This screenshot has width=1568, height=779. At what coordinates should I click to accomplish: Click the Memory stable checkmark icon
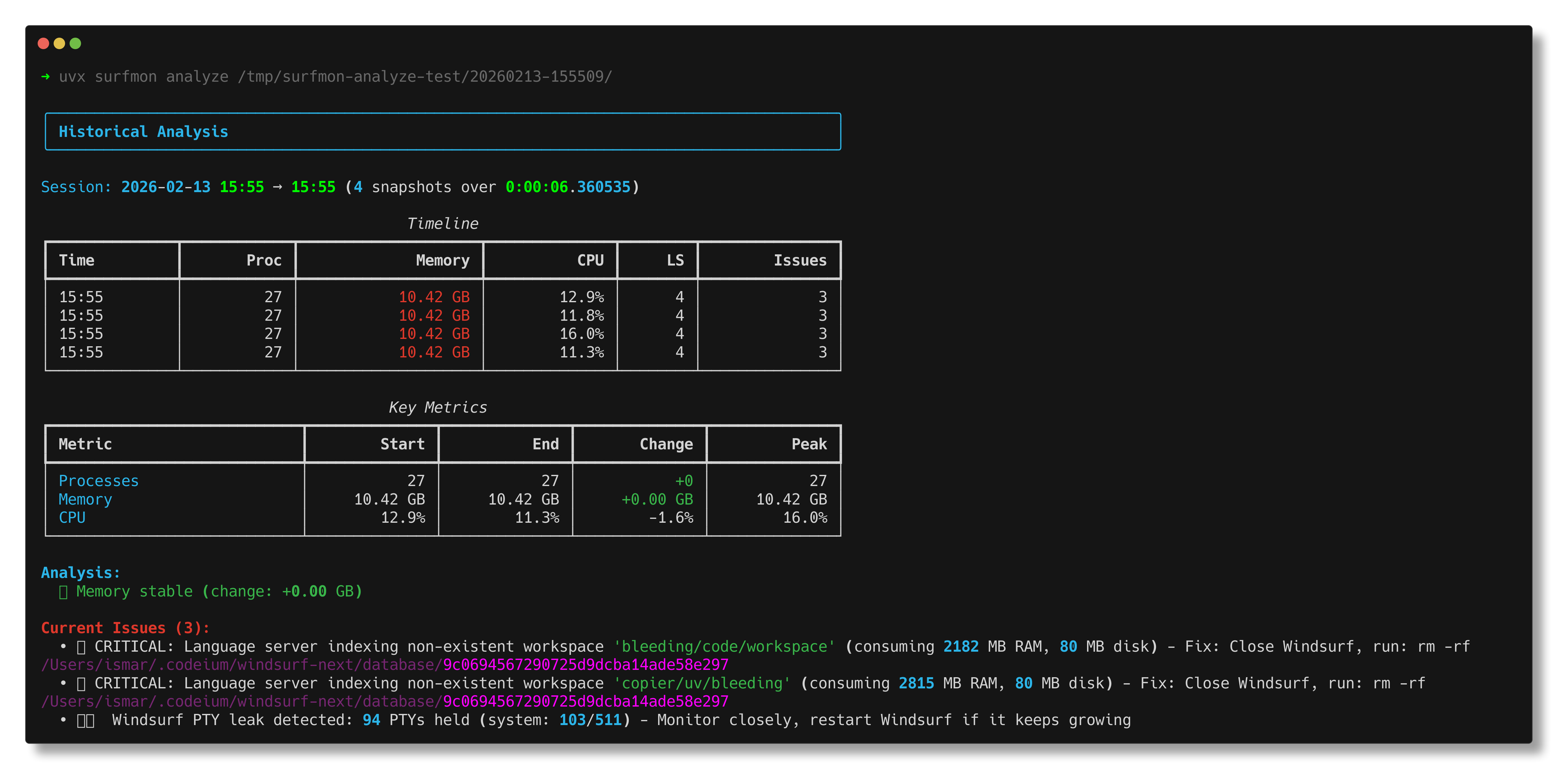(x=63, y=592)
